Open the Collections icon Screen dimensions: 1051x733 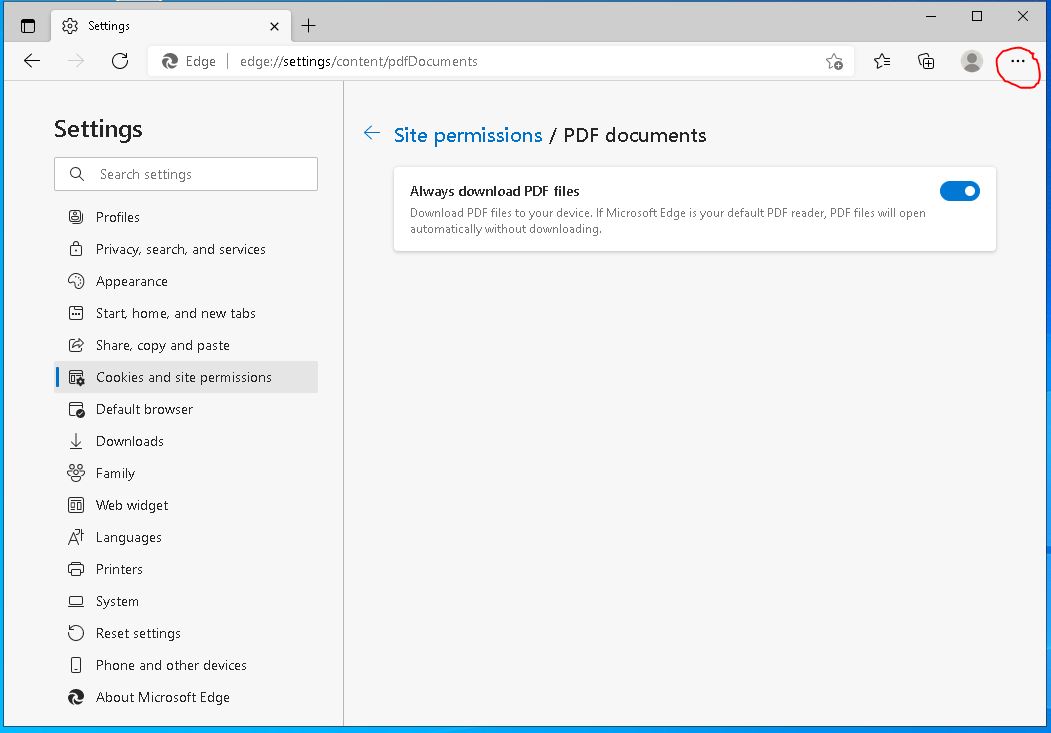click(926, 62)
